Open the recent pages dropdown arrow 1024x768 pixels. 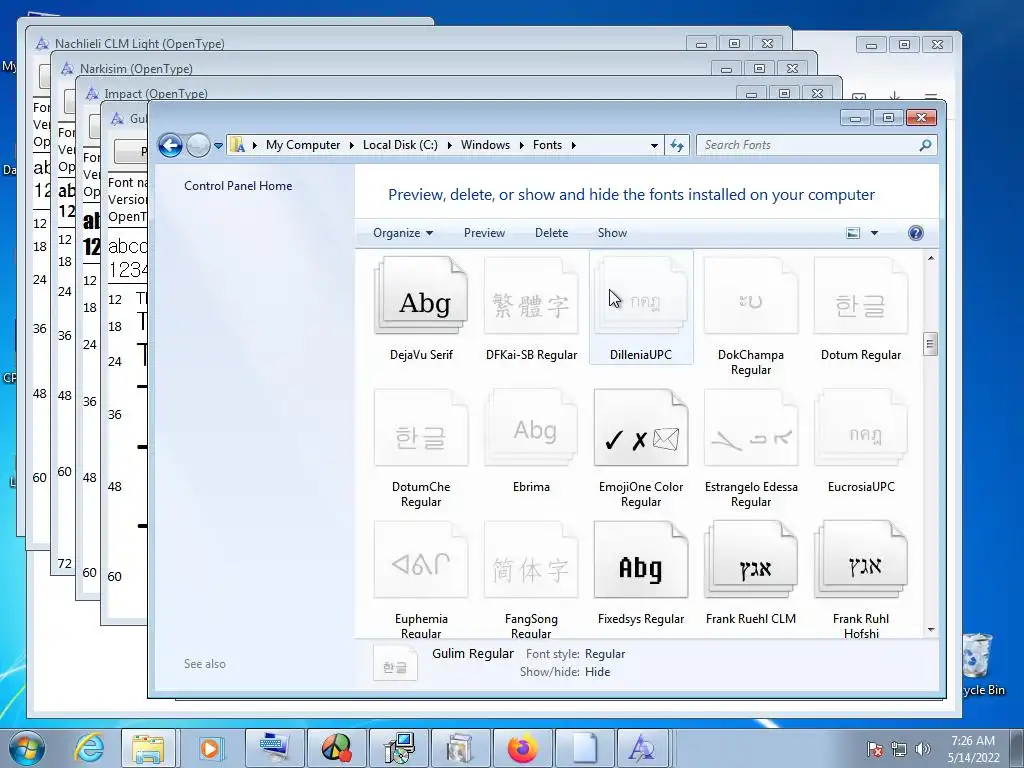(218, 146)
